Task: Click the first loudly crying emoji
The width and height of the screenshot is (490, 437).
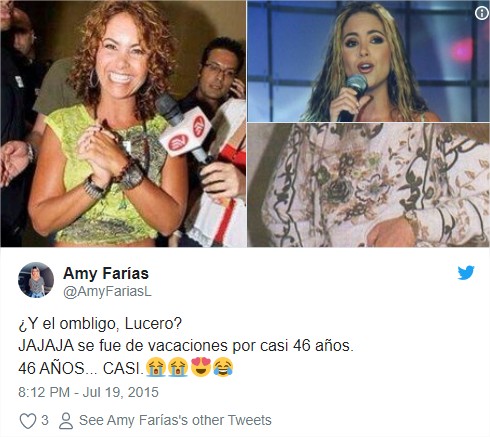Action: pyautogui.click(x=156, y=367)
